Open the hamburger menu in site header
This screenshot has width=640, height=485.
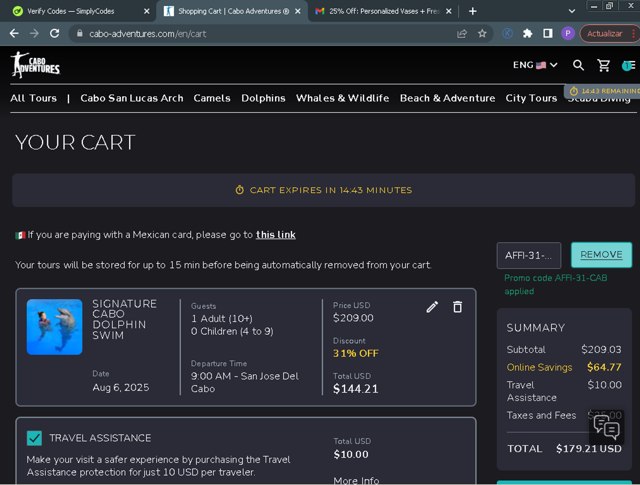[x=629, y=65]
